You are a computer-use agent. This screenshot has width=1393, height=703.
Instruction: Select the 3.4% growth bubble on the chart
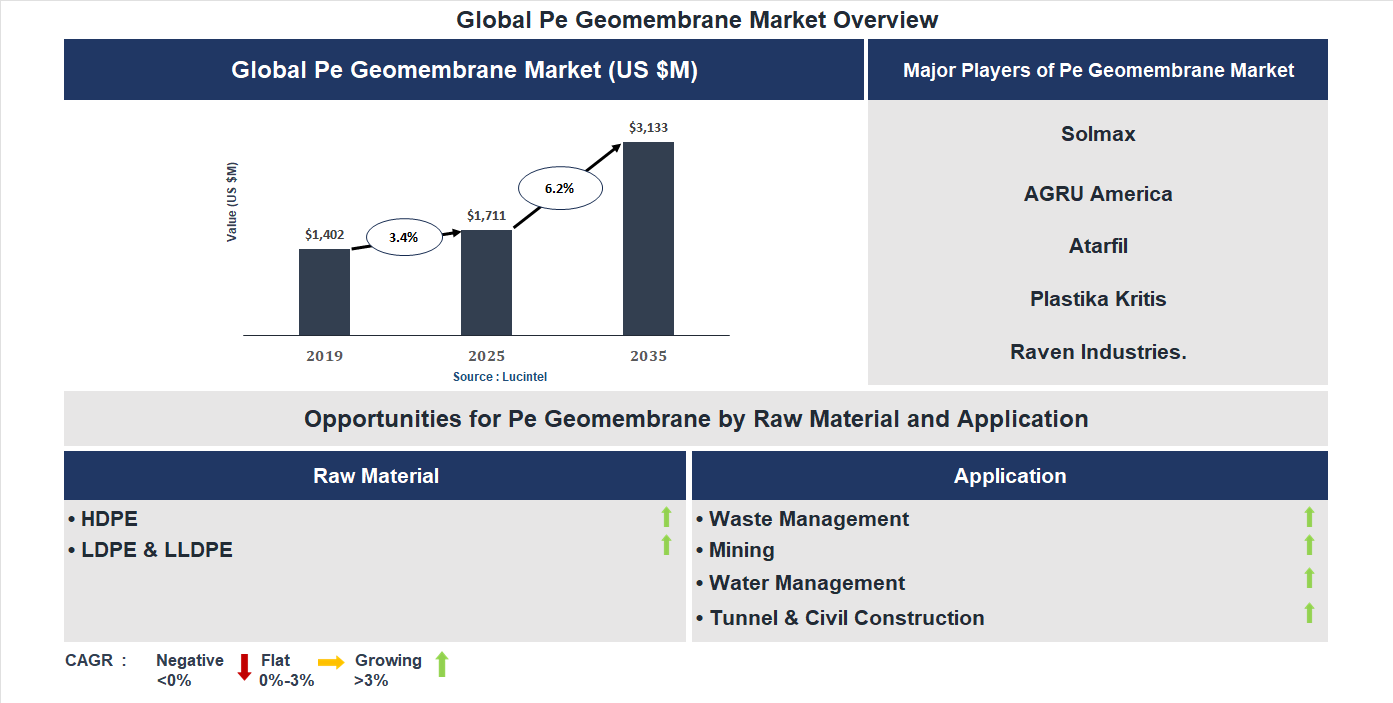(x=404, y=237)
